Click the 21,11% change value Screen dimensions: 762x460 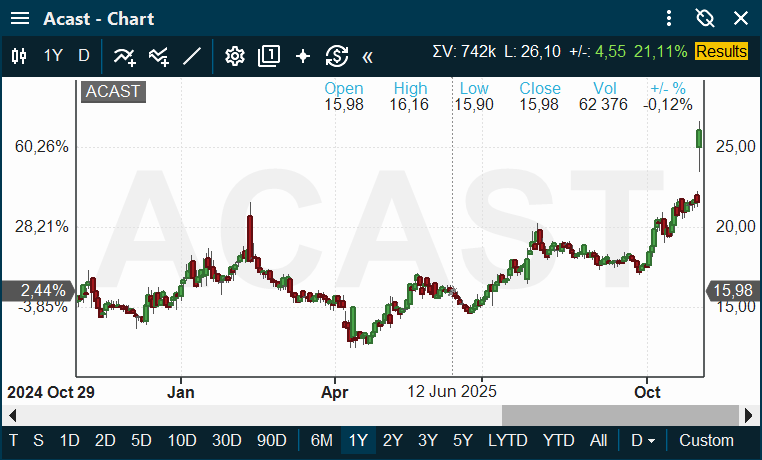tap(660, 51)
